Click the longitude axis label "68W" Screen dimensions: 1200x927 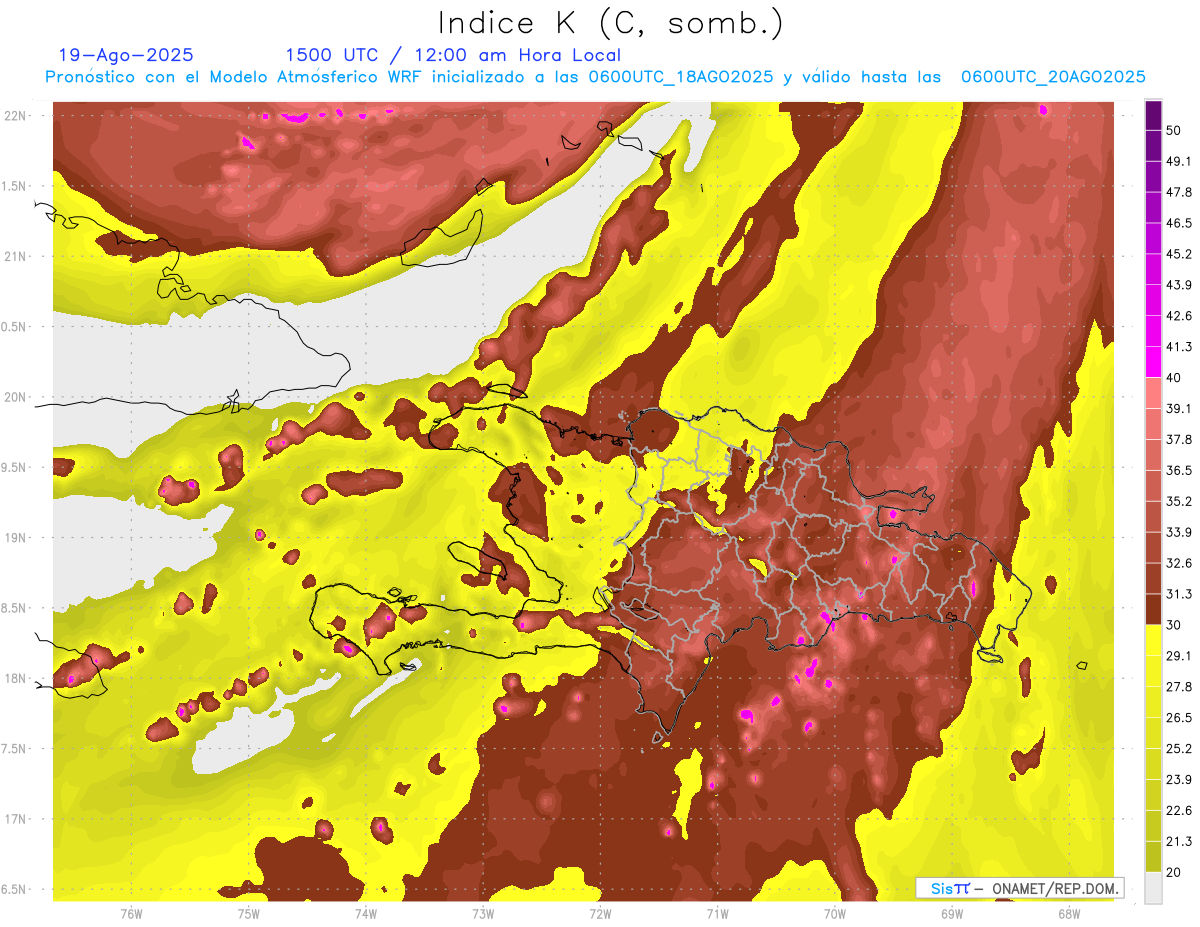tap(1069, 913)
